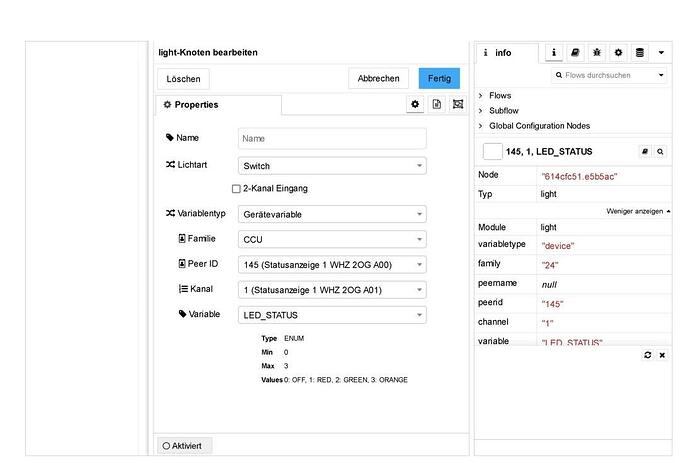Click the magnifier icon beside 145, 1, LED_STATUS

(x=661, y=152)
